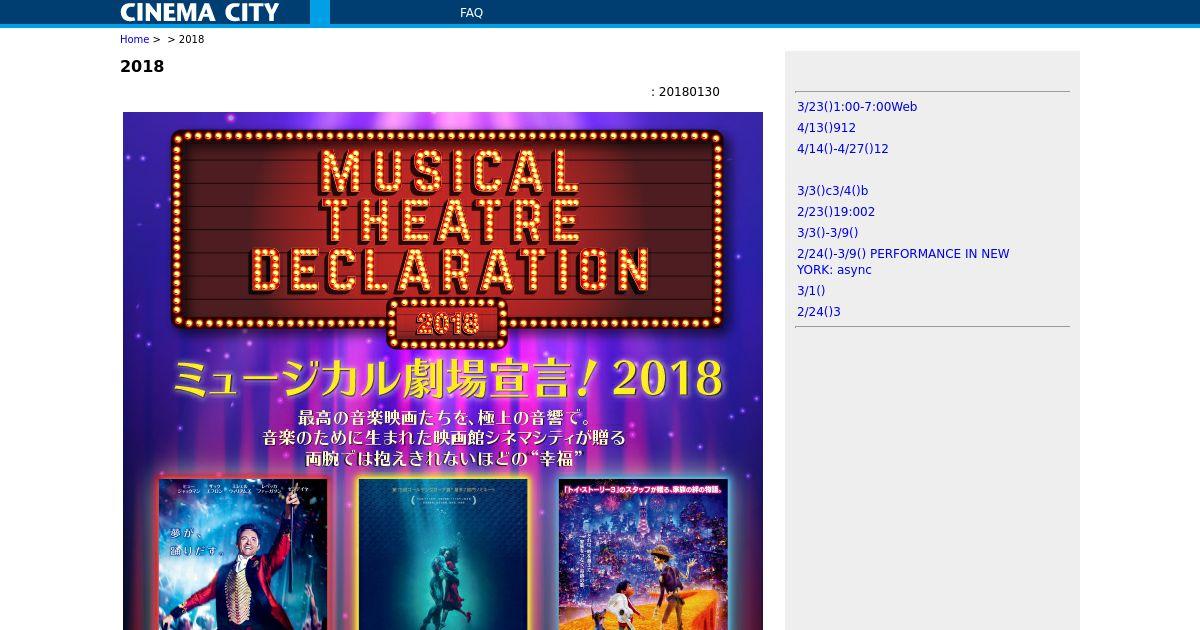Open the 4/14()-4/27()12 news link
This screenshot has width=1200, height=630.
(x=843, y=149)
